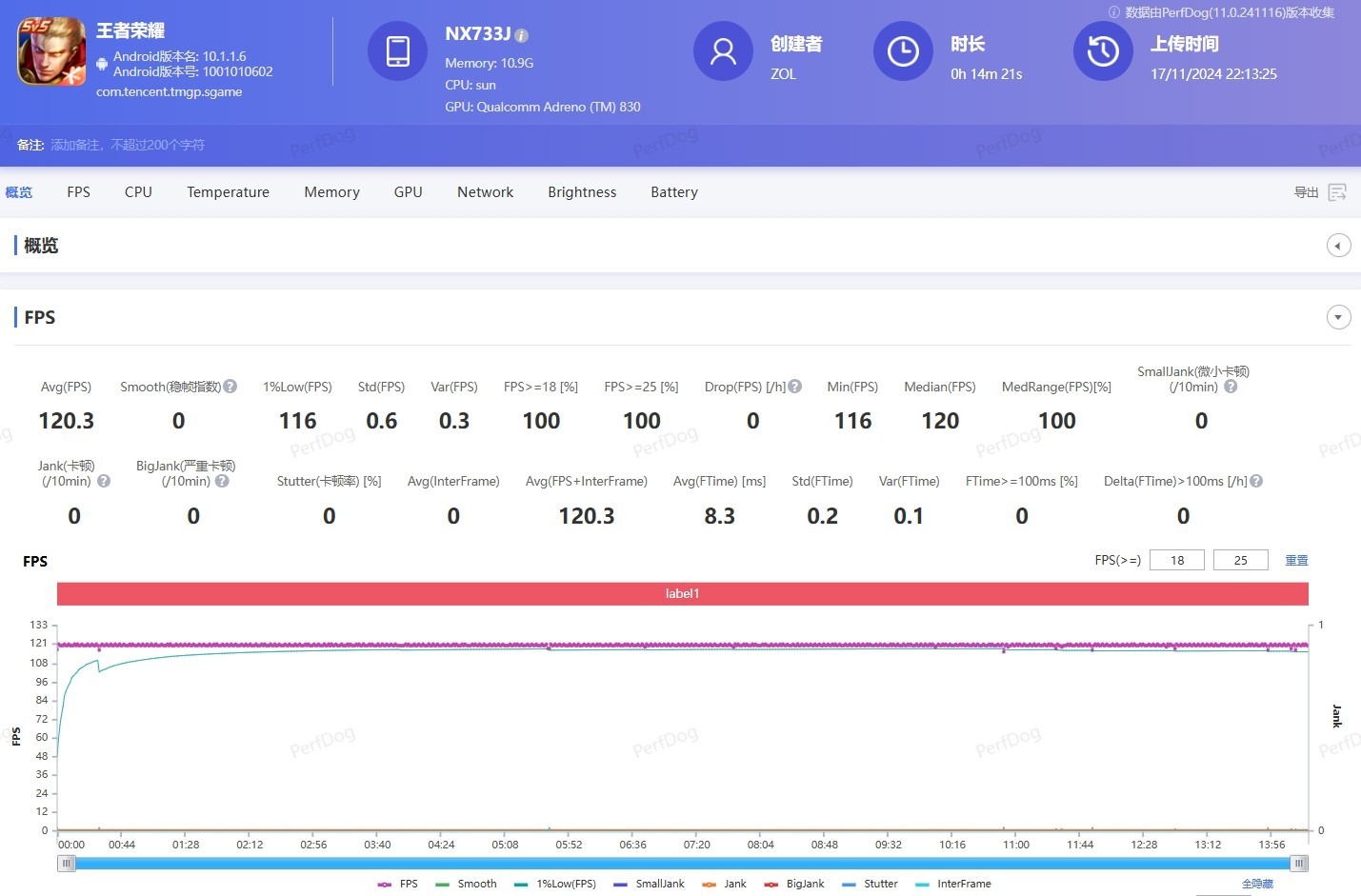Click the duration value 0h 14m 21s
The height and width of the screenshot is (896, 1361).
[987, 74]
